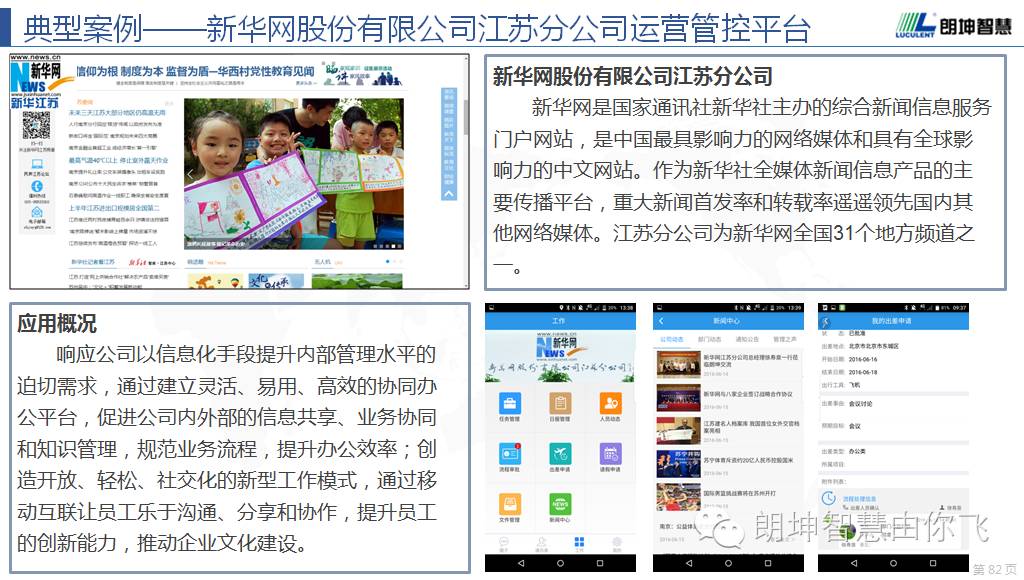Select the blue carousel dot beside 无人机 section
Screen dimensions: 1024x580
tap(388, 261)
